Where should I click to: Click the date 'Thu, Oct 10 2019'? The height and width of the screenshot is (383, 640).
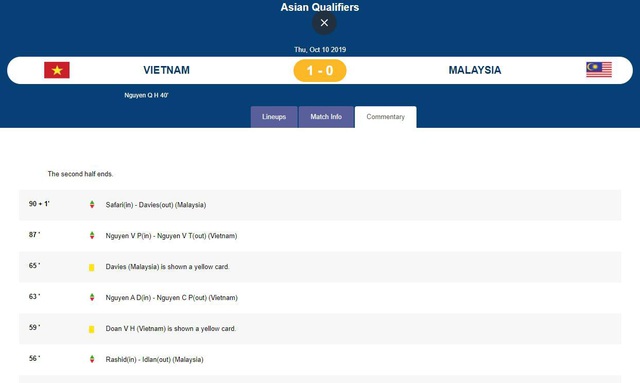(x=320, y=49)
